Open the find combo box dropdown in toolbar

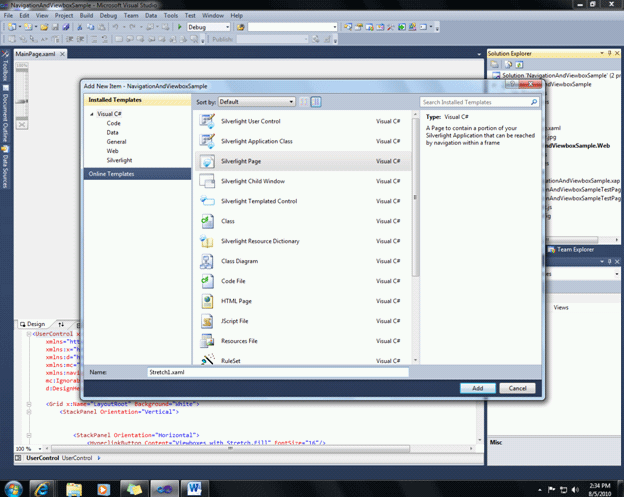(334, 27)
